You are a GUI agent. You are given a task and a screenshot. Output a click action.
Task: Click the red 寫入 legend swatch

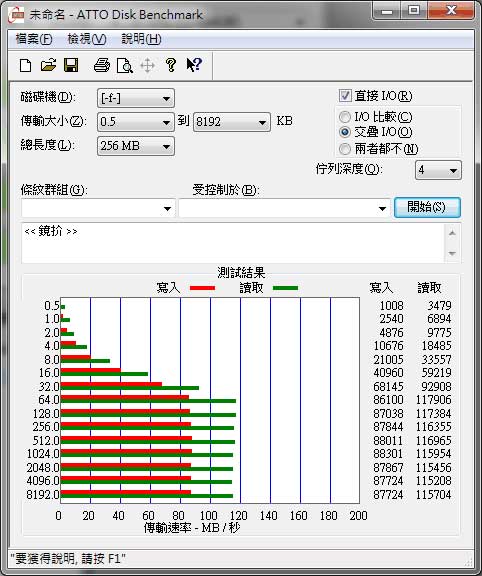pos(202,288)
